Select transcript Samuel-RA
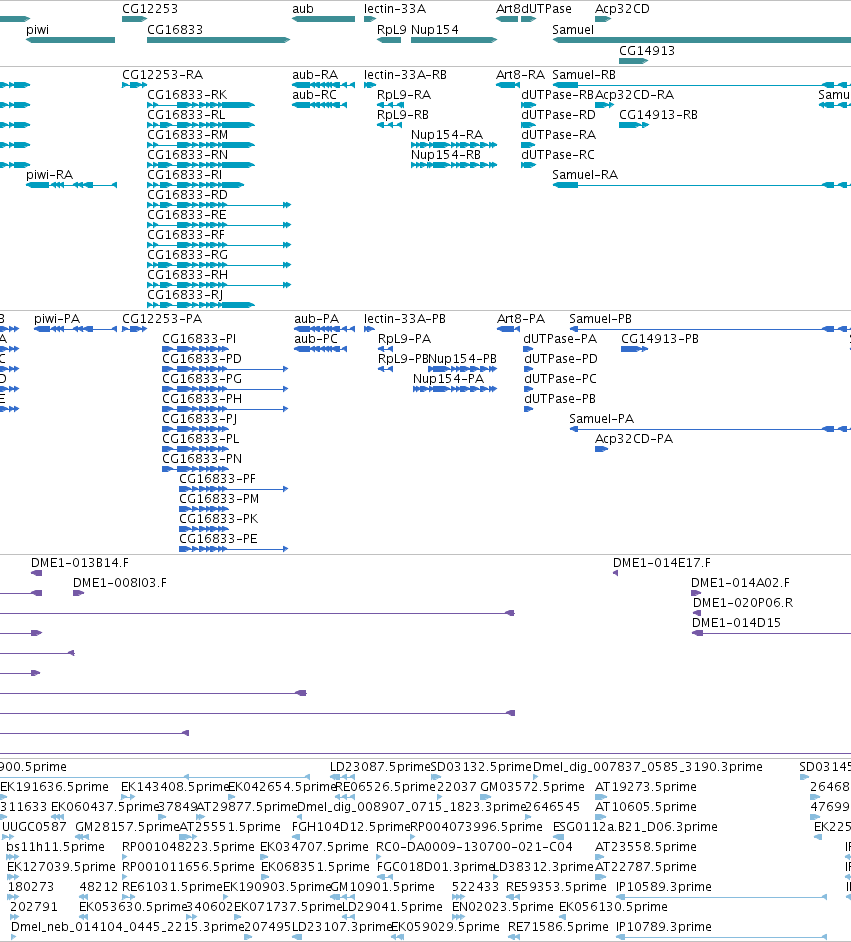Screen dimensions: 851x942 tap(585, 175)
